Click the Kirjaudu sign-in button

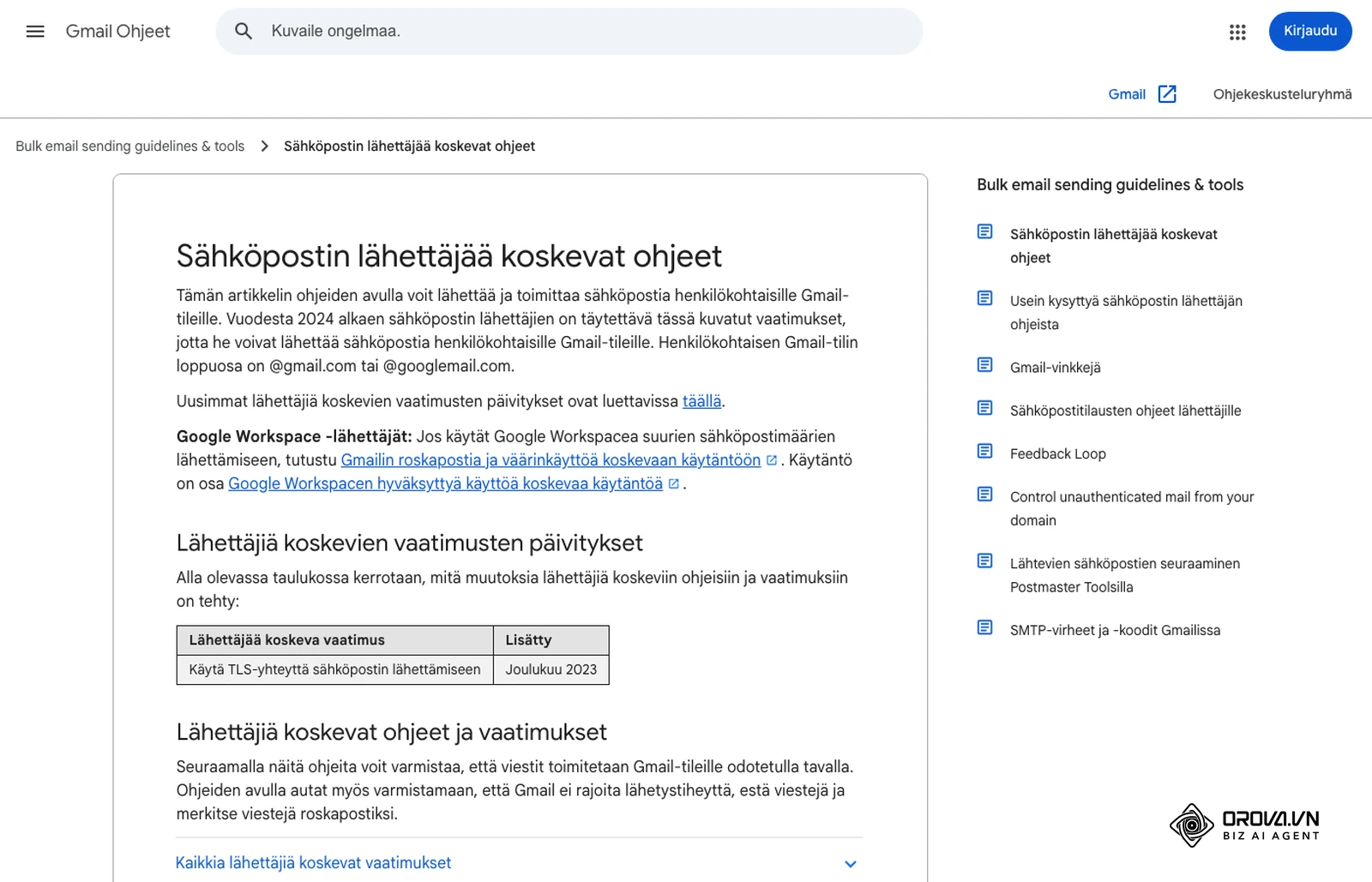1310,32
